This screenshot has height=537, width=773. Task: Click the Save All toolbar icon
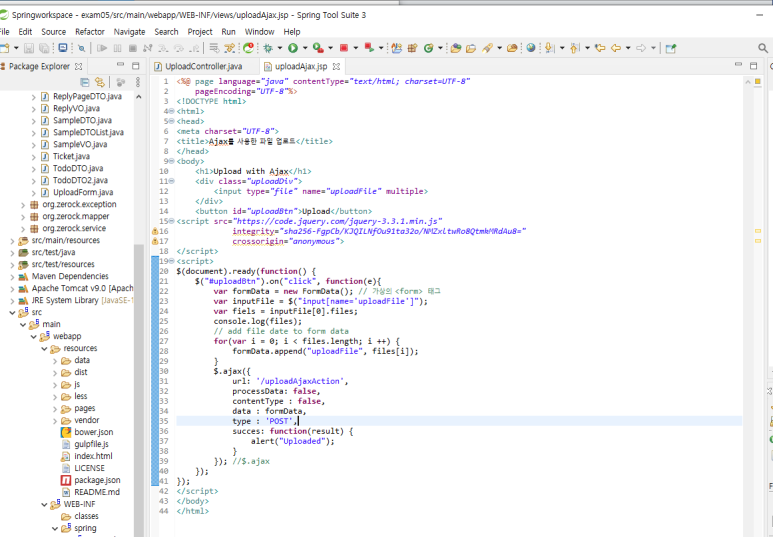(44, 48)
